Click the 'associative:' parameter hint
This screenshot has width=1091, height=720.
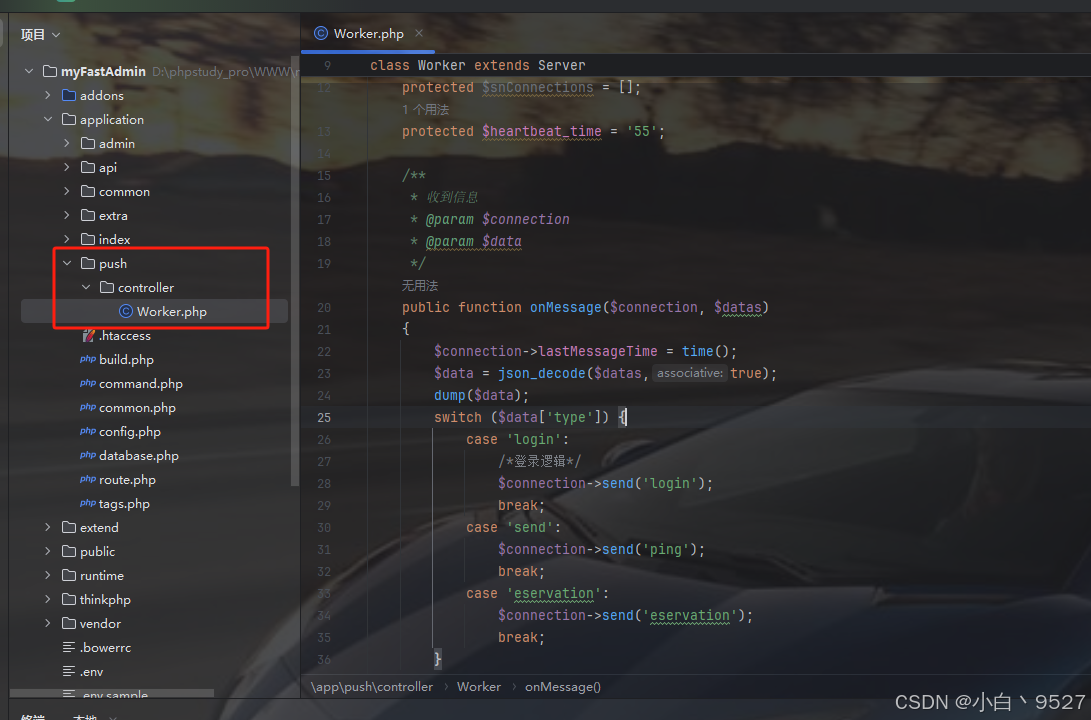pyautogui.click(x=690, y=373)
